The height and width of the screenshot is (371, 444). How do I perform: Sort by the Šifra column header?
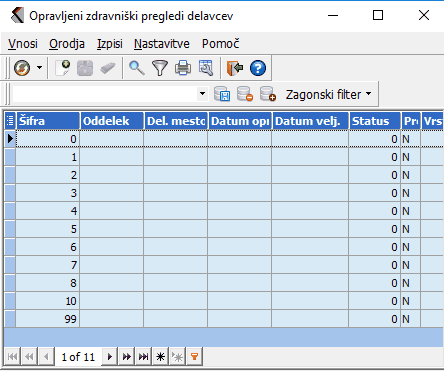tap(48, 121)
